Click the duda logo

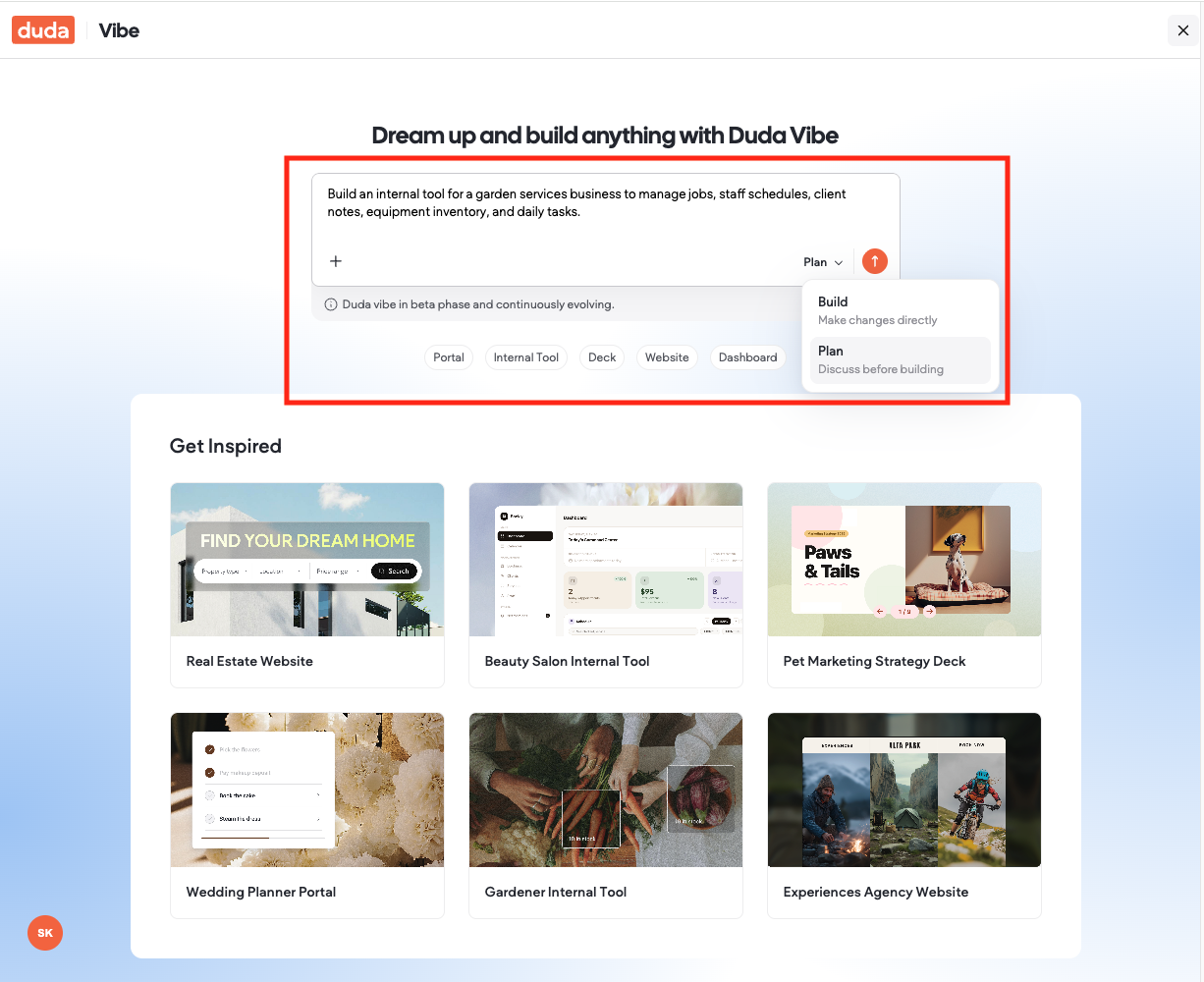pyautogui.click(x=43, y=30)
